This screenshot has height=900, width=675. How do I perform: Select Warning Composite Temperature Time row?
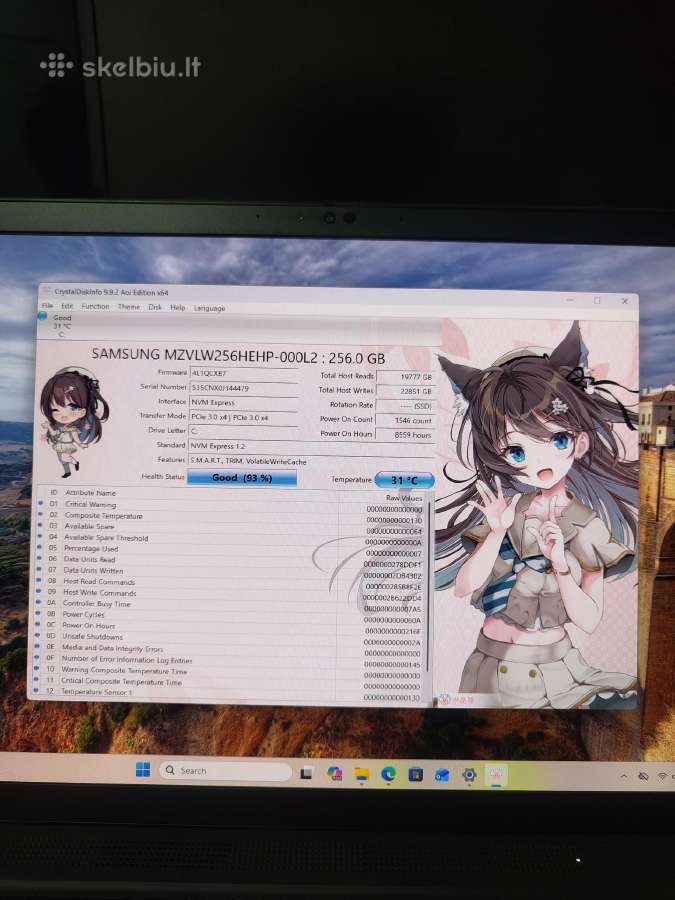click(x=231, y=672)
